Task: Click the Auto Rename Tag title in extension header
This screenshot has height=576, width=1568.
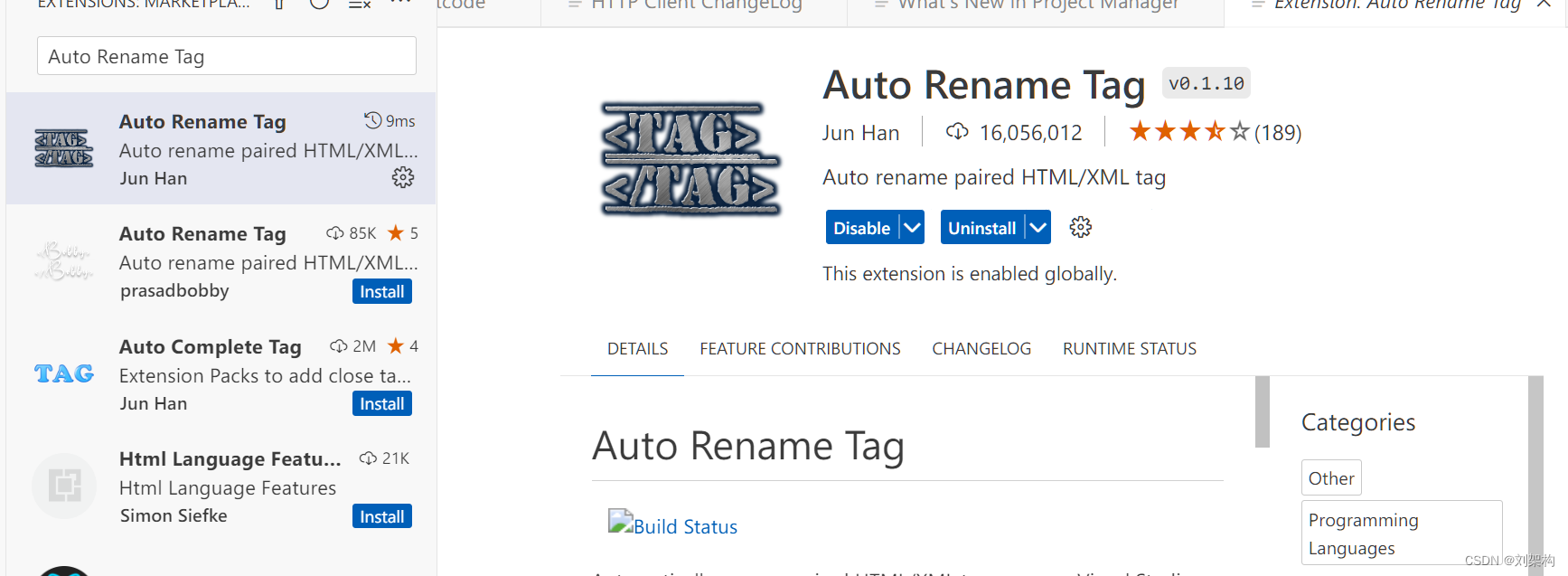Action: coord(984,85)
